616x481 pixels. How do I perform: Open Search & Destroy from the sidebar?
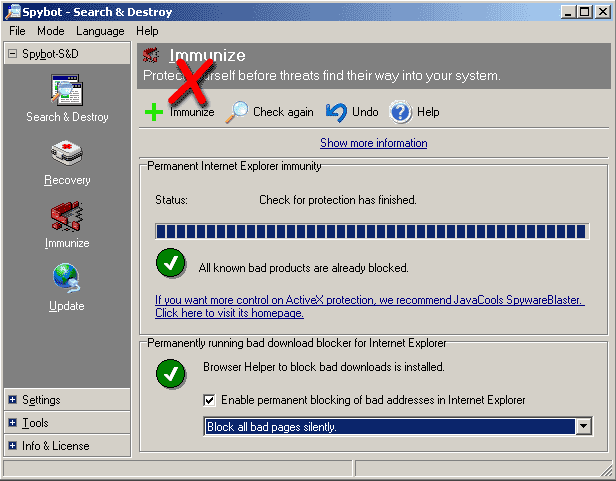pos(67,92)
